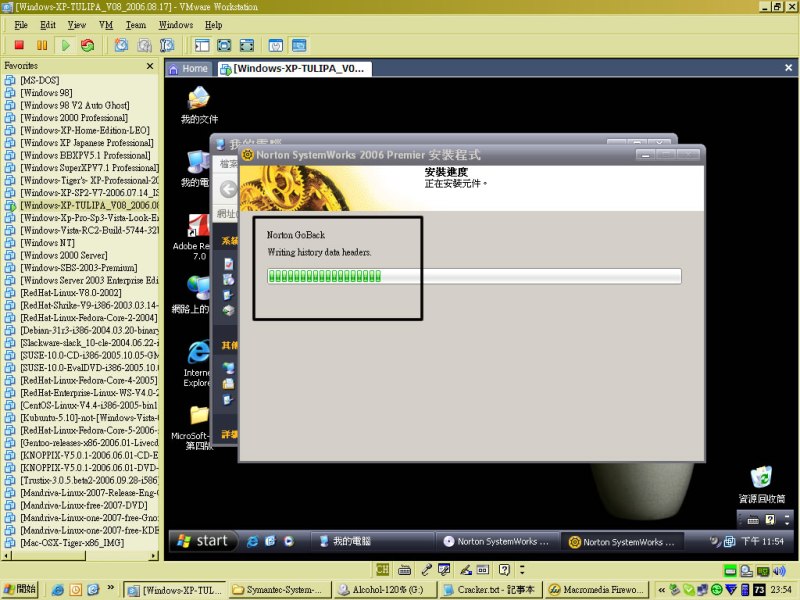Click the active Norton SystemWorks taskbar button
Screen dimensions: 800x600
[x=622, y=541]
